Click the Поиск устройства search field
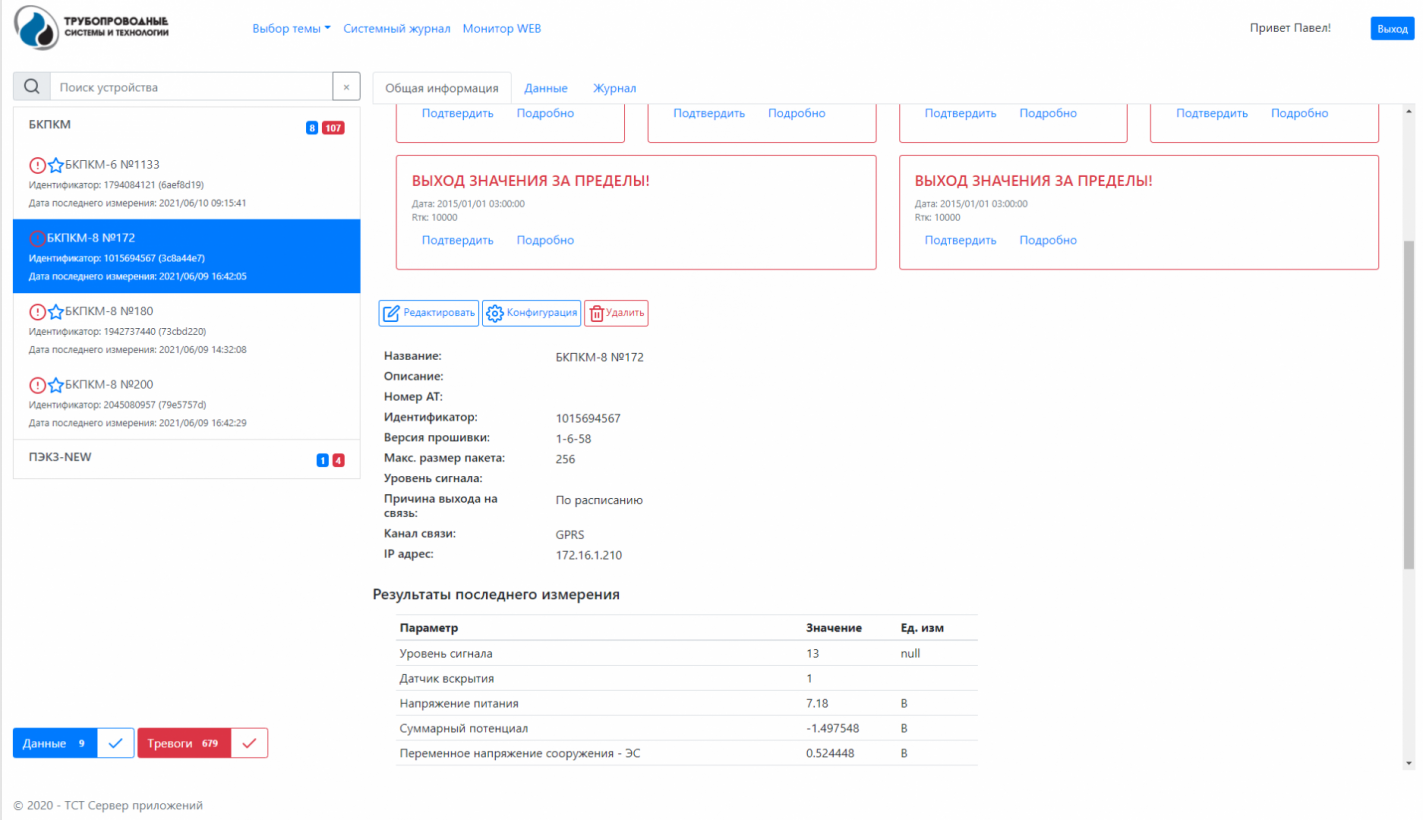This screenshot has width=1423, height=820. tap(190, 87)
